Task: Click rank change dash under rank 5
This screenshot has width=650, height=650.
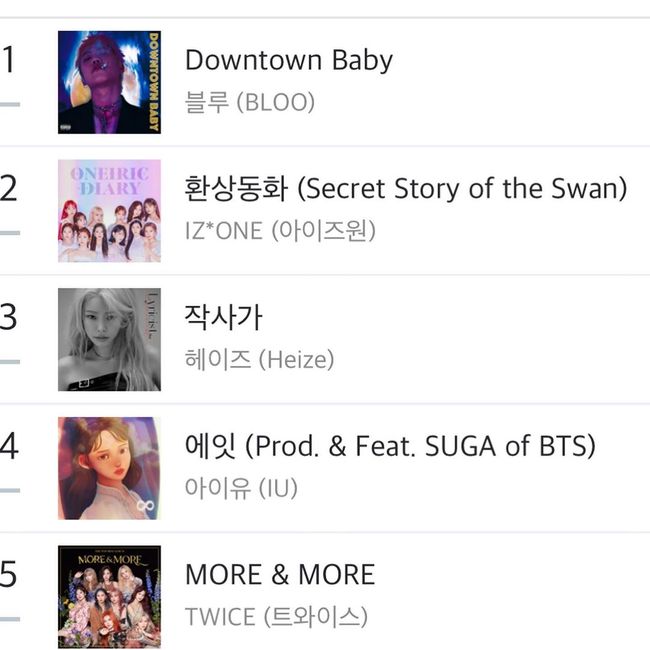Action: [10, 619]
